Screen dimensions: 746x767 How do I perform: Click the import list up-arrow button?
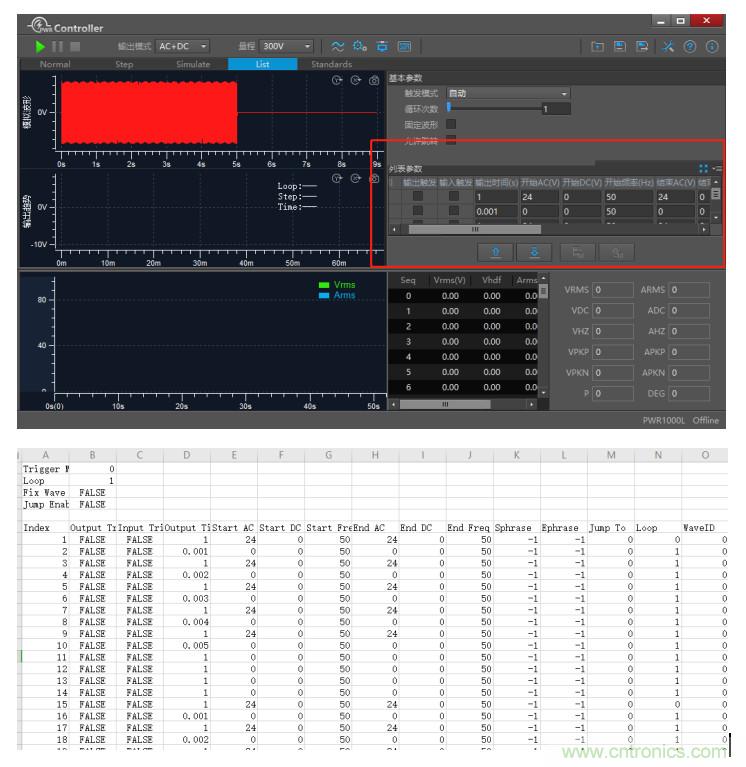tap(496, 252)
